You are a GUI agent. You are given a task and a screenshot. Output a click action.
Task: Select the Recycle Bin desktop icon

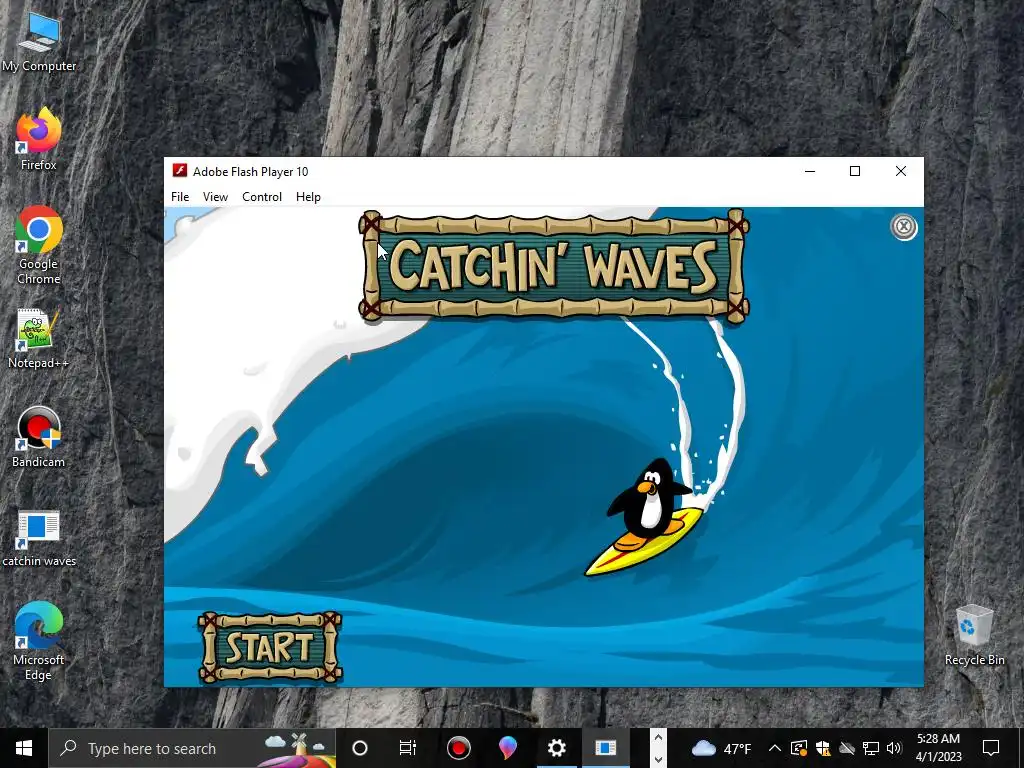tap(974, 635)
